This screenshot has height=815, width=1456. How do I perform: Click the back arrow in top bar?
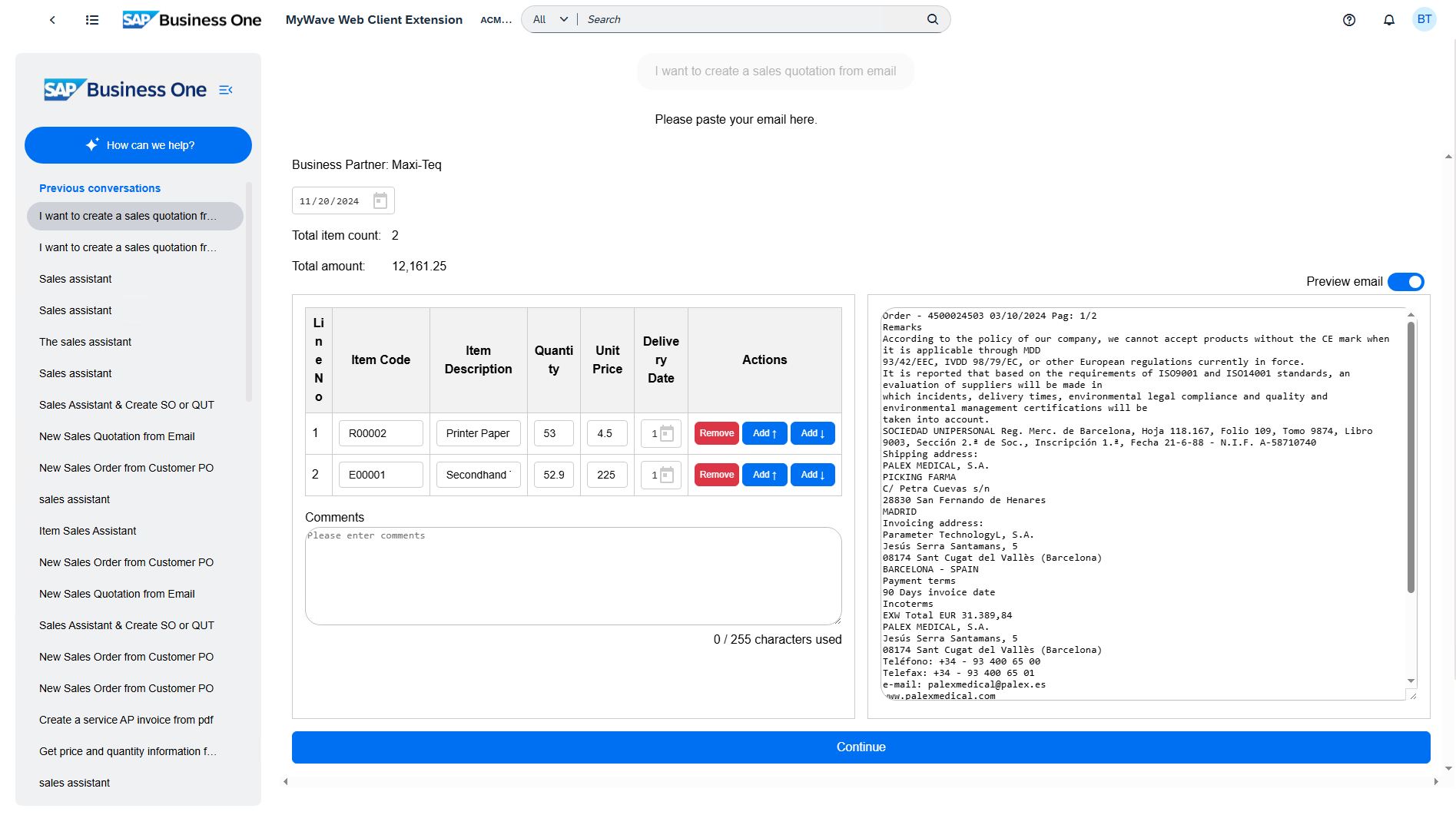point(52,20)
